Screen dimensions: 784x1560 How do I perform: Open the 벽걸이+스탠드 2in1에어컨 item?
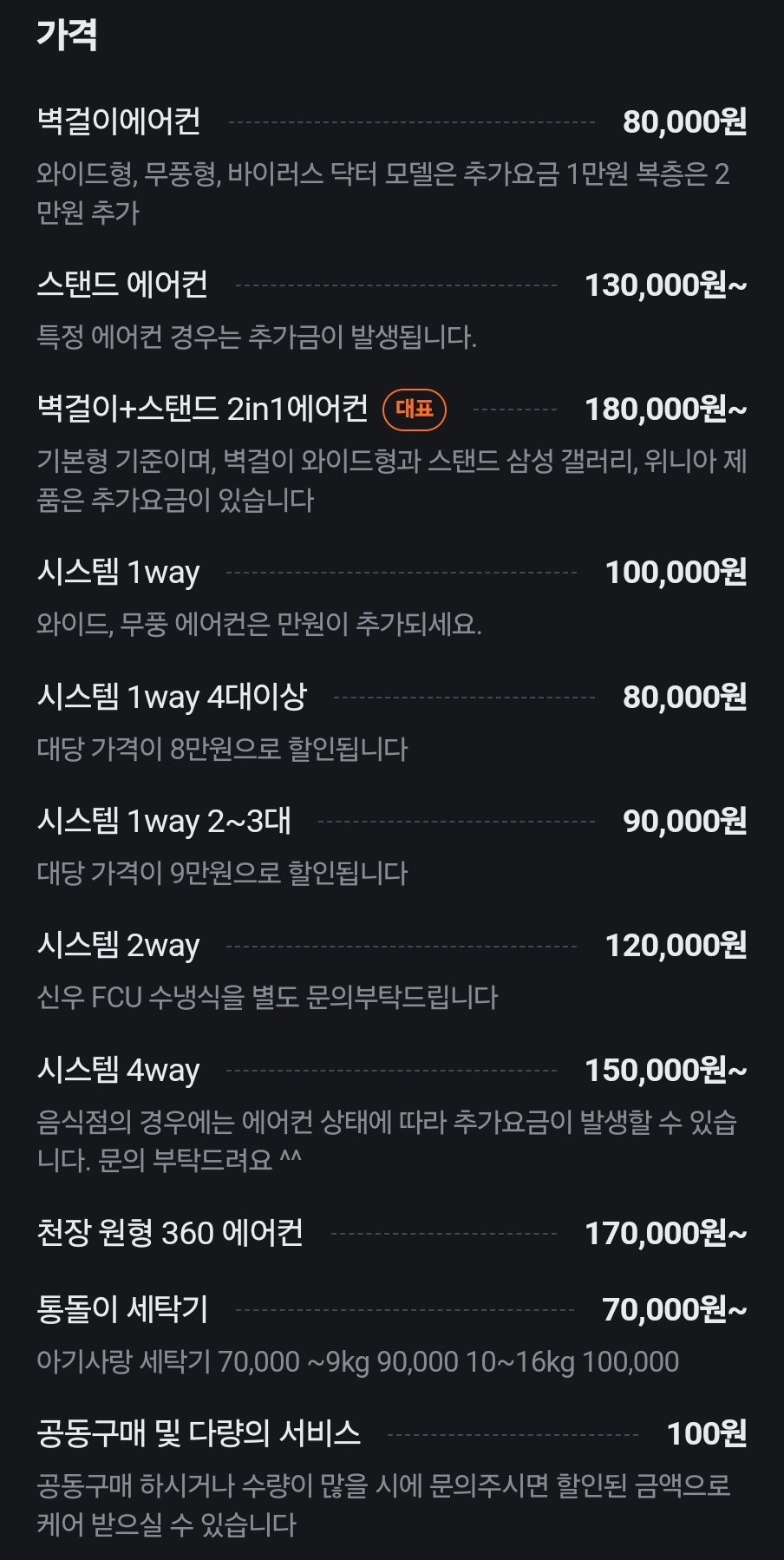pos(202,408)
